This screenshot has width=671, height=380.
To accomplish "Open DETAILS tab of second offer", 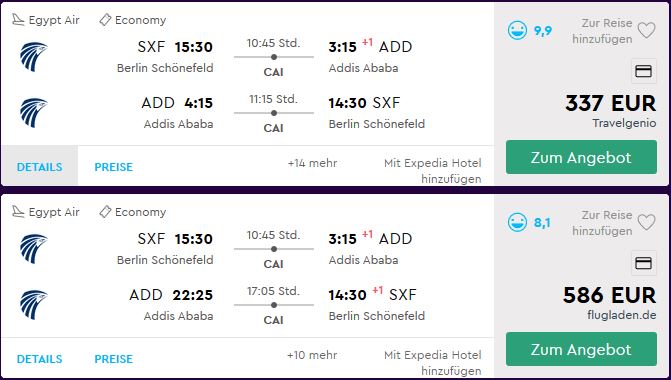I will point(39,359).
